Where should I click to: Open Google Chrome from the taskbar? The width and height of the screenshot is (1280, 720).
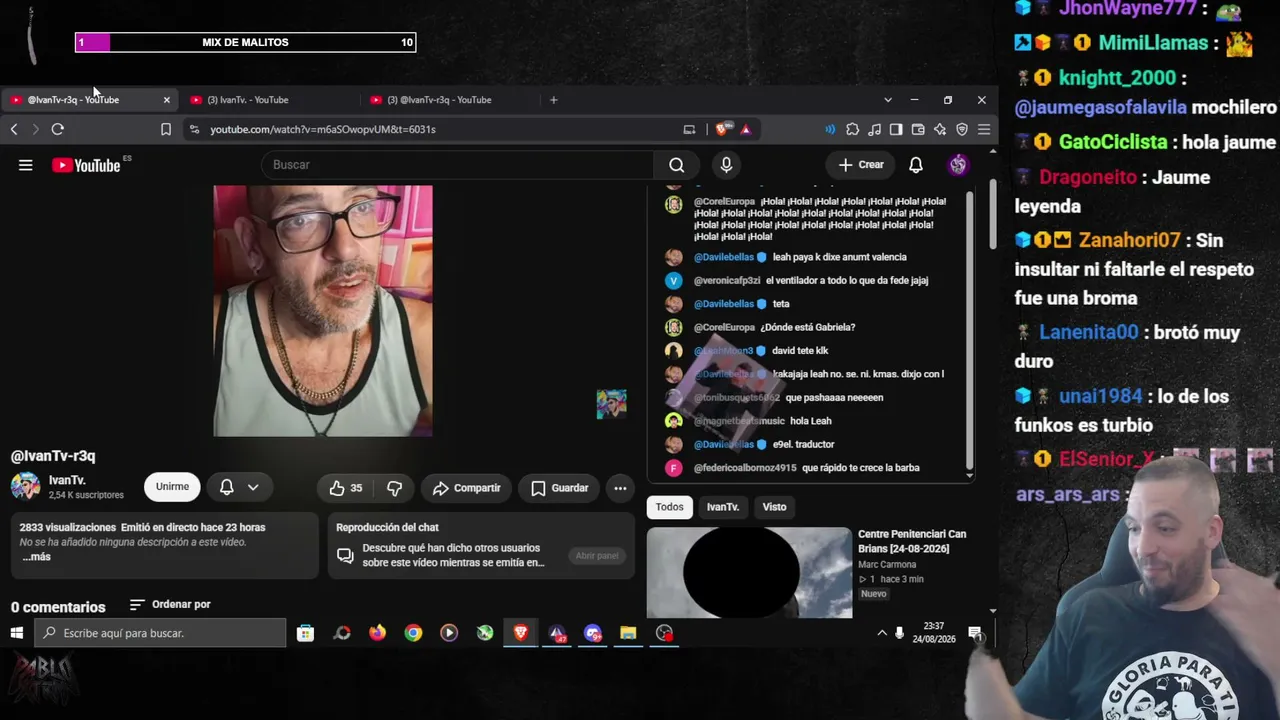click(413, 633)
